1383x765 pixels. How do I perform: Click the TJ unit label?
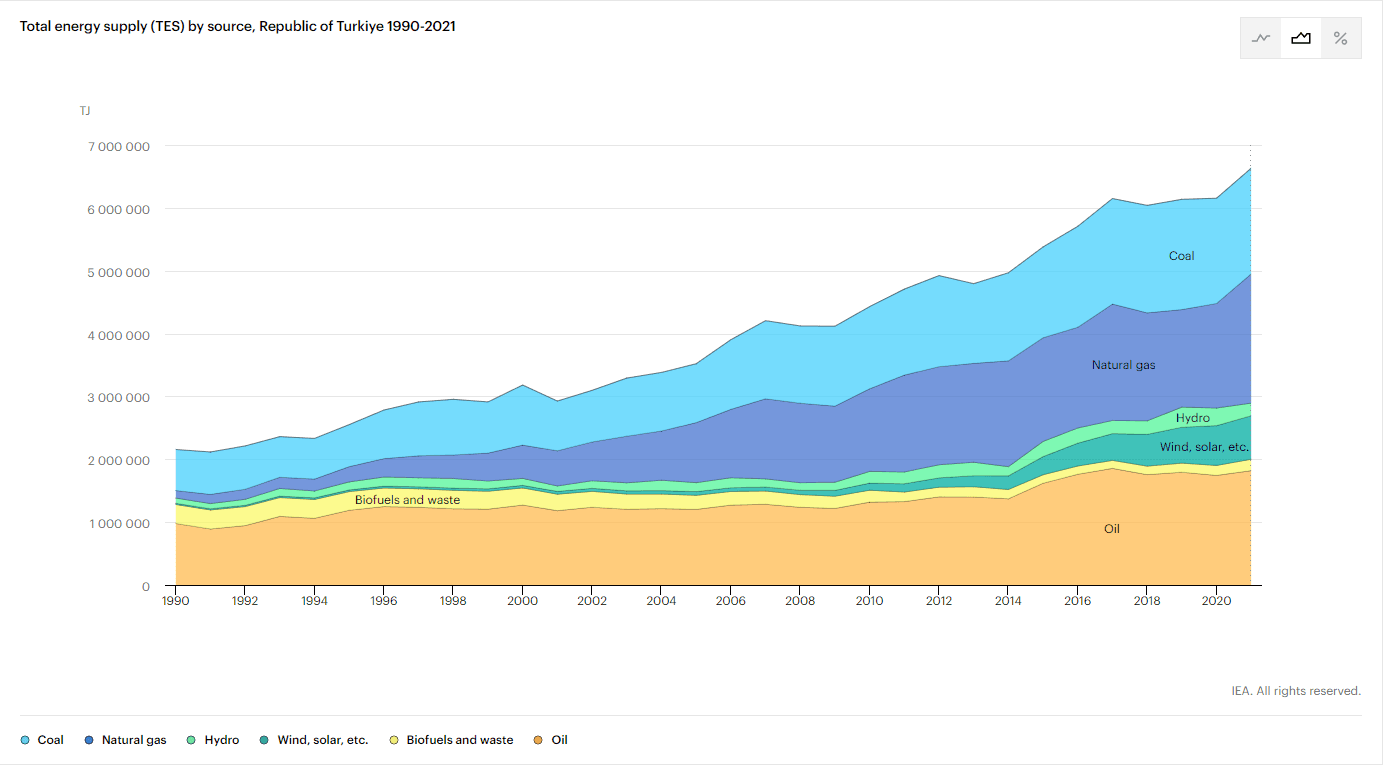click(85, 111)
